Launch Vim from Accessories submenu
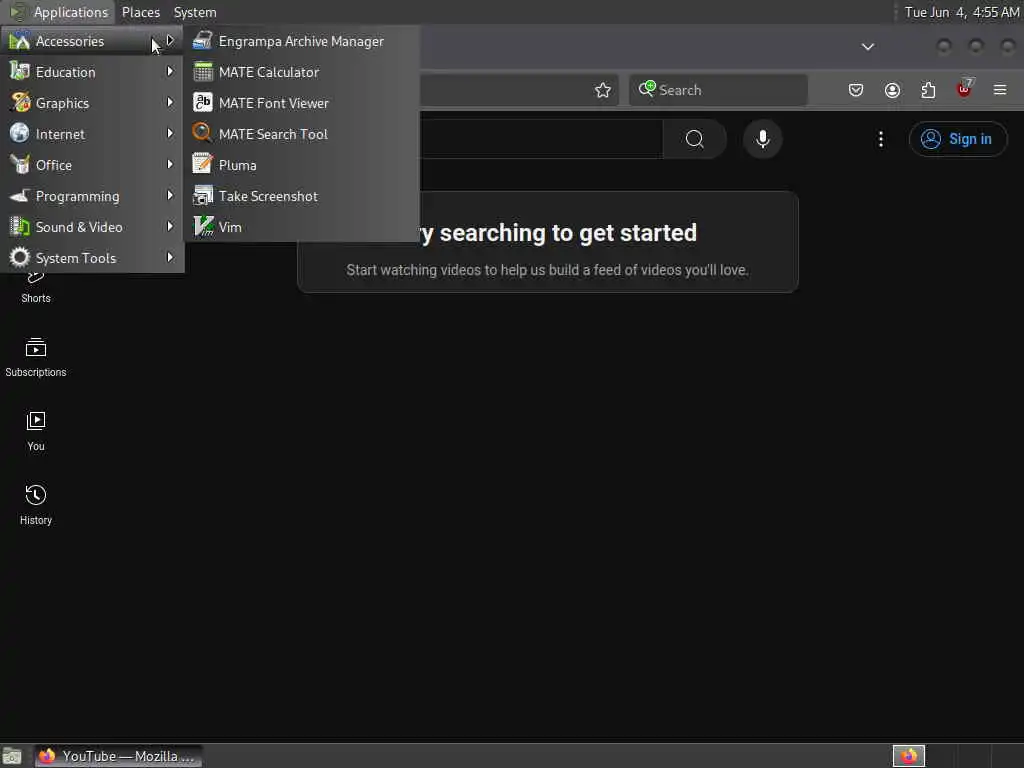The image size is (1024, 768). click(301, 227)
